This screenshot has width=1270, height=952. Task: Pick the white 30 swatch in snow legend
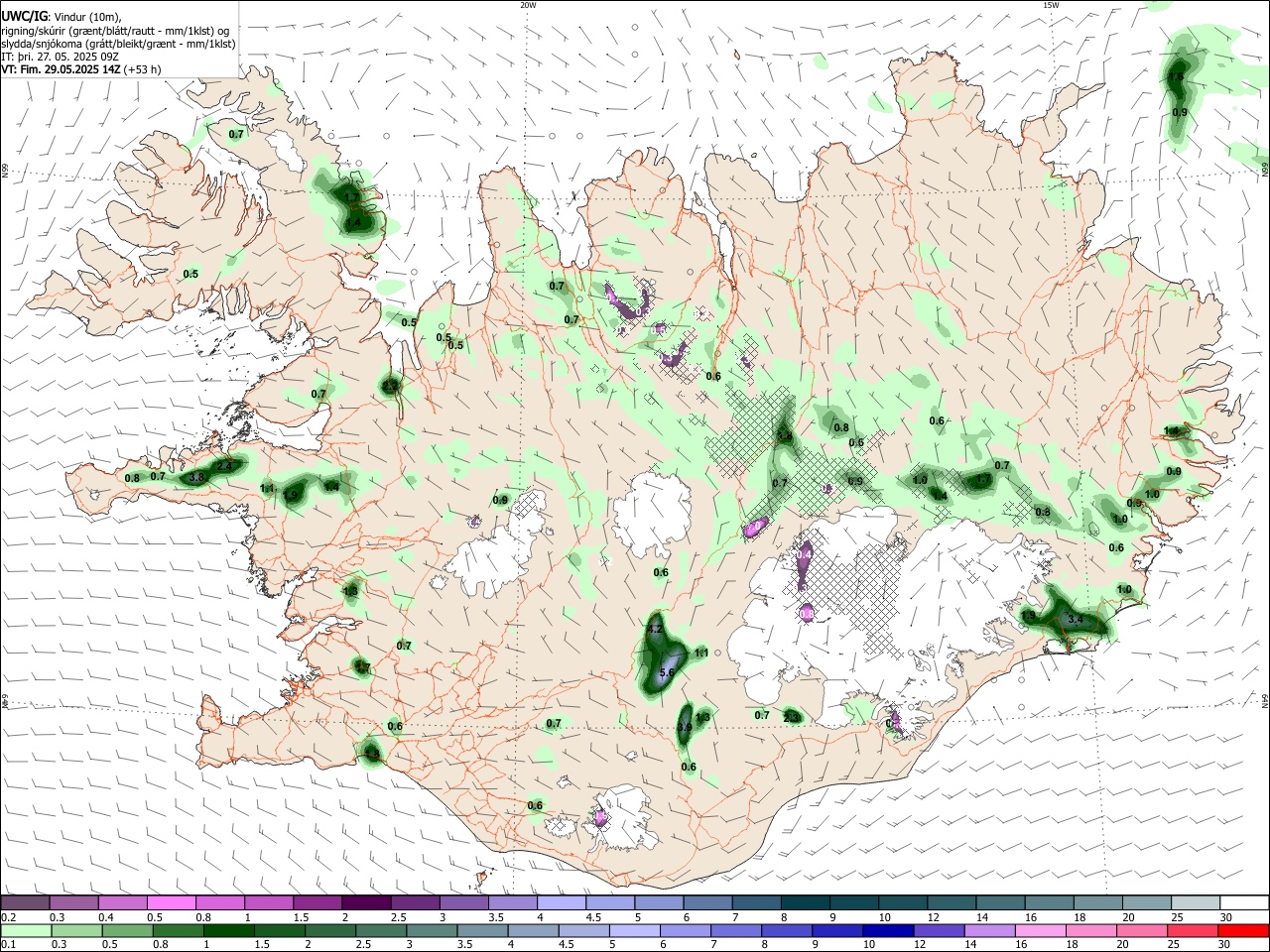coord(1244,903)
